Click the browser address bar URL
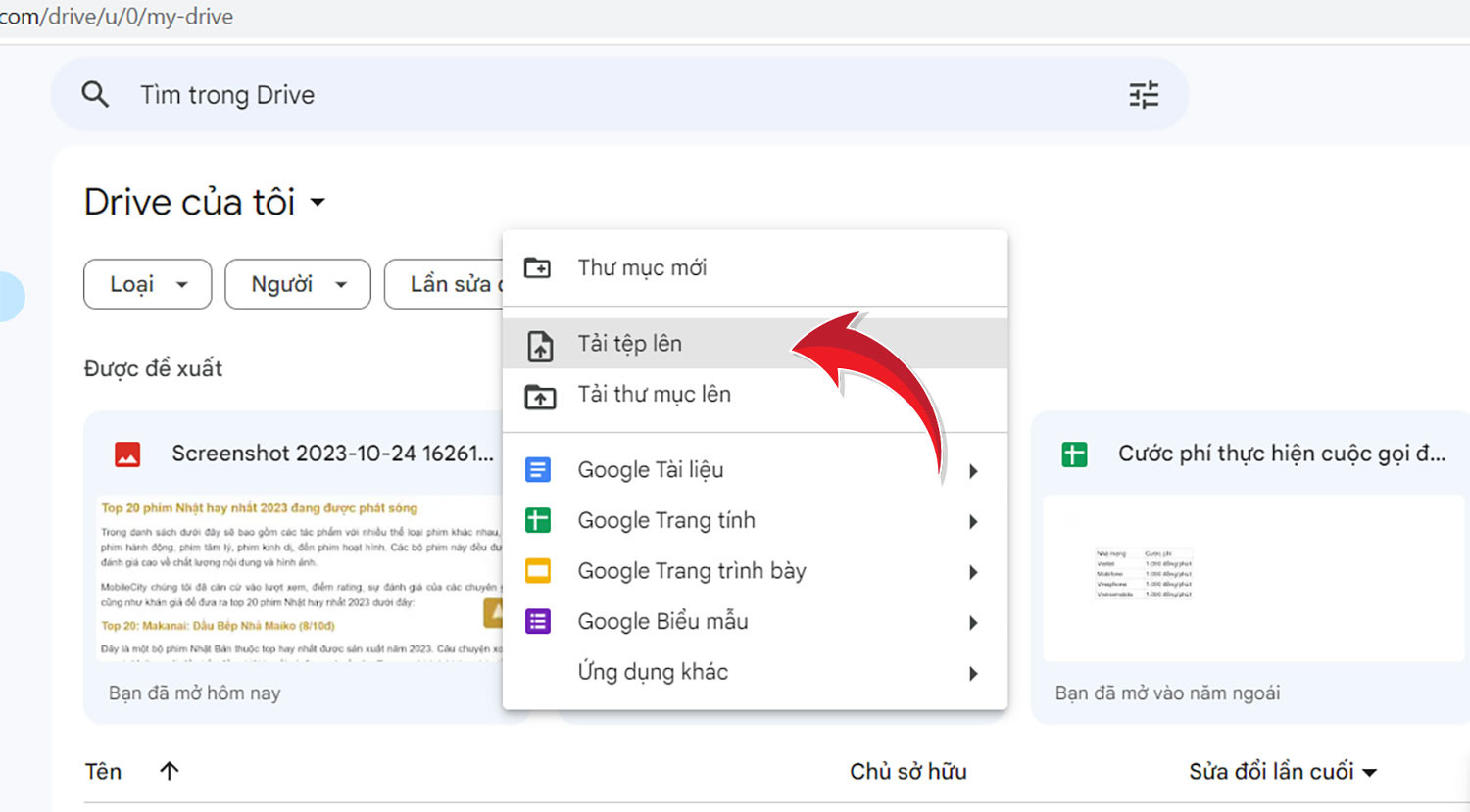This screenshot has height=812, width=1470. tap(117, 17)
